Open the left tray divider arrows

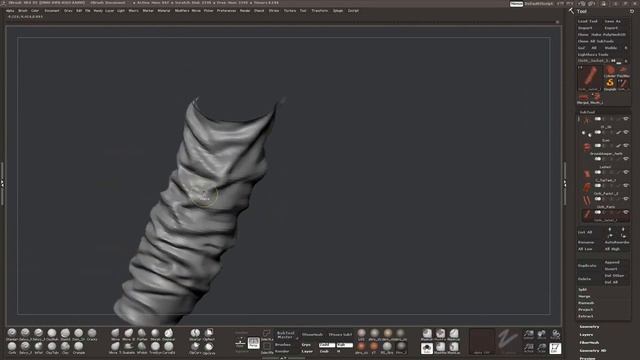click(2, 184)
